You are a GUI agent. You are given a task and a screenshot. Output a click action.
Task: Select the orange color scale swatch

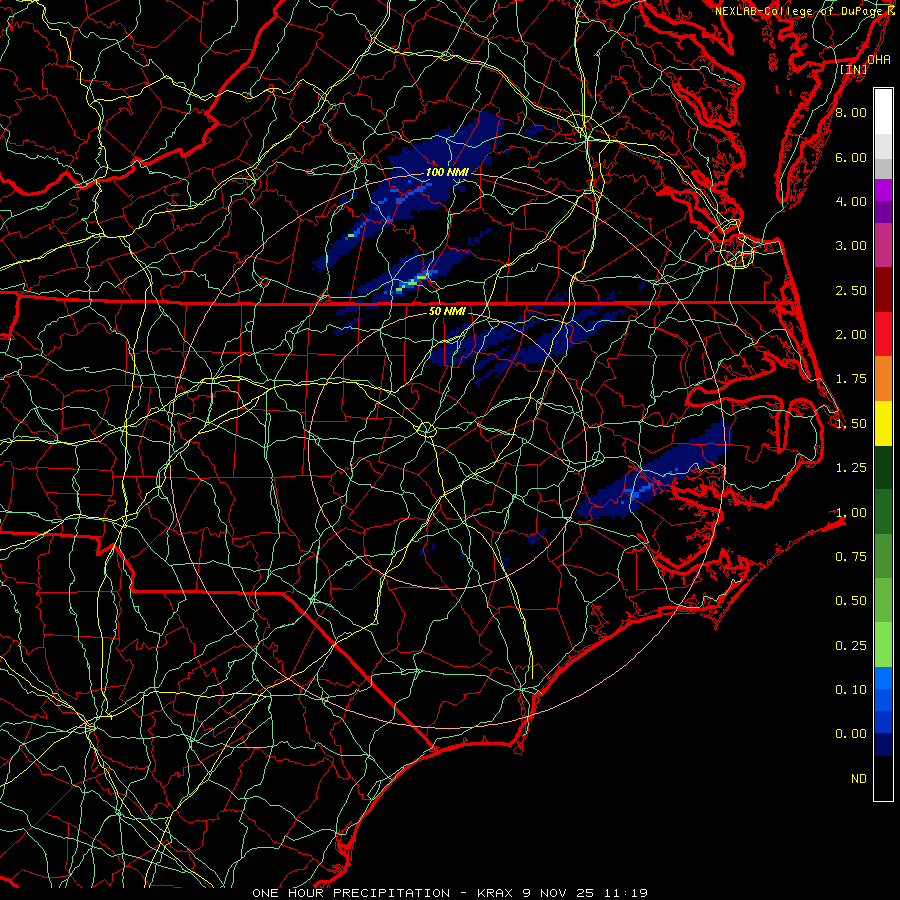tap(883, 379)
